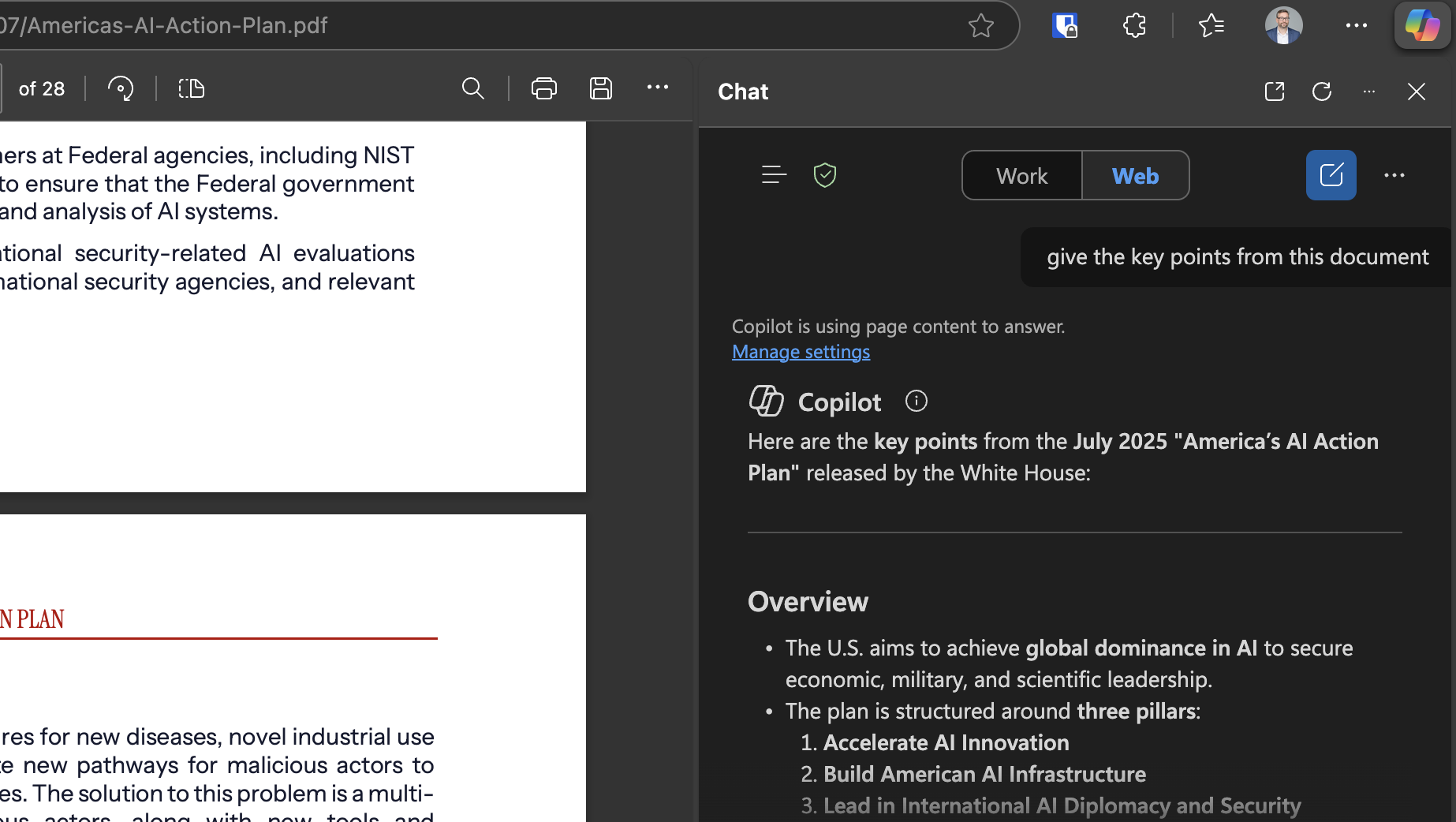
Task: Click the 'of 28' page count
Action: [42, 89]
